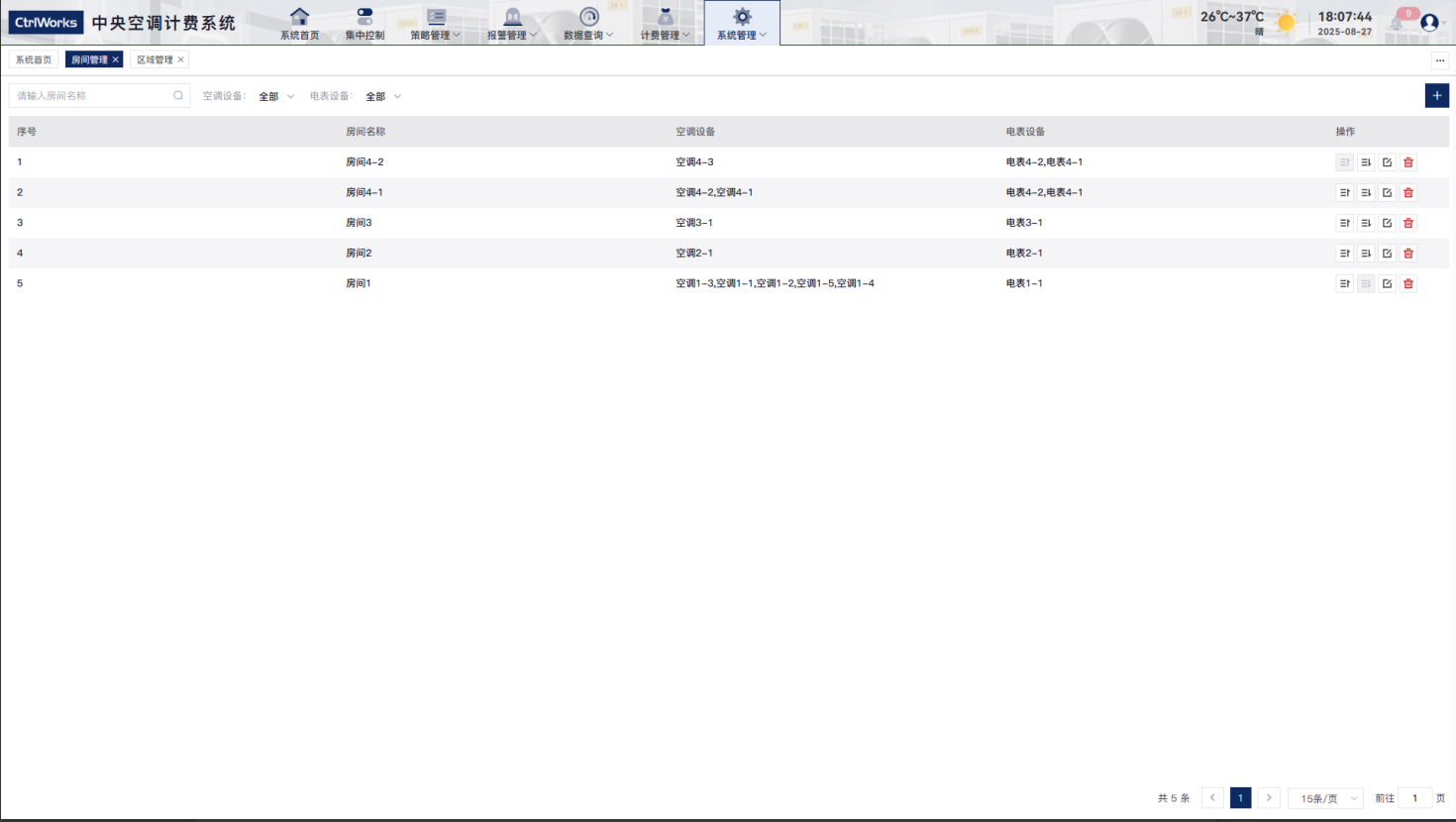Click the notification bell icon
The height and width of the screenshot is (822, 1456).
click(x=1397, y=23)
